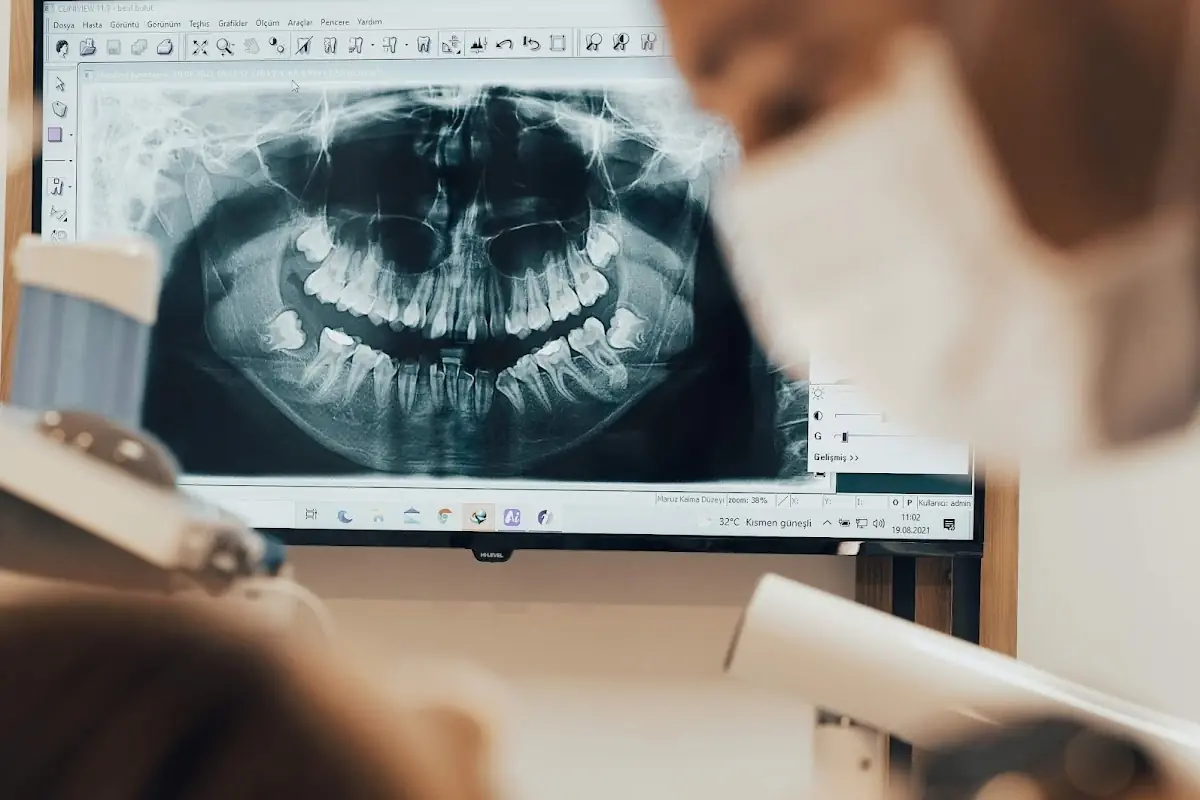1200x800 pixels.
Task: Open the notification center icon
Action: tap(950, 524)
